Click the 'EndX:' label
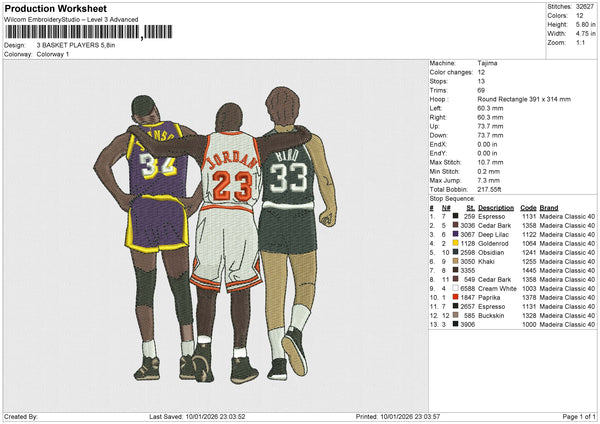The image size is (600, 424). (x=438, y=144)
